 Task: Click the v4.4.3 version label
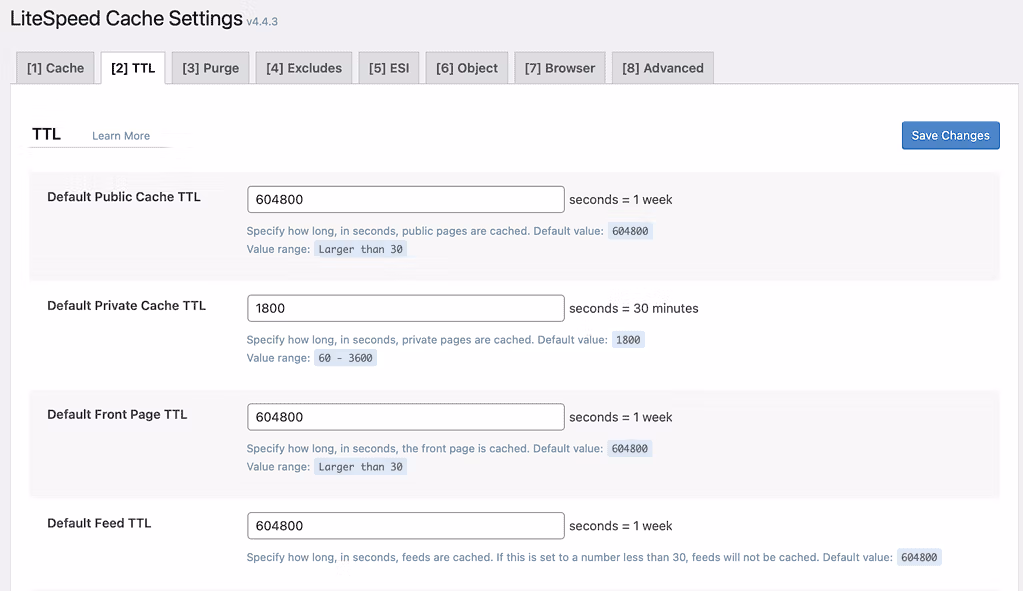click(x=262, y=22)
